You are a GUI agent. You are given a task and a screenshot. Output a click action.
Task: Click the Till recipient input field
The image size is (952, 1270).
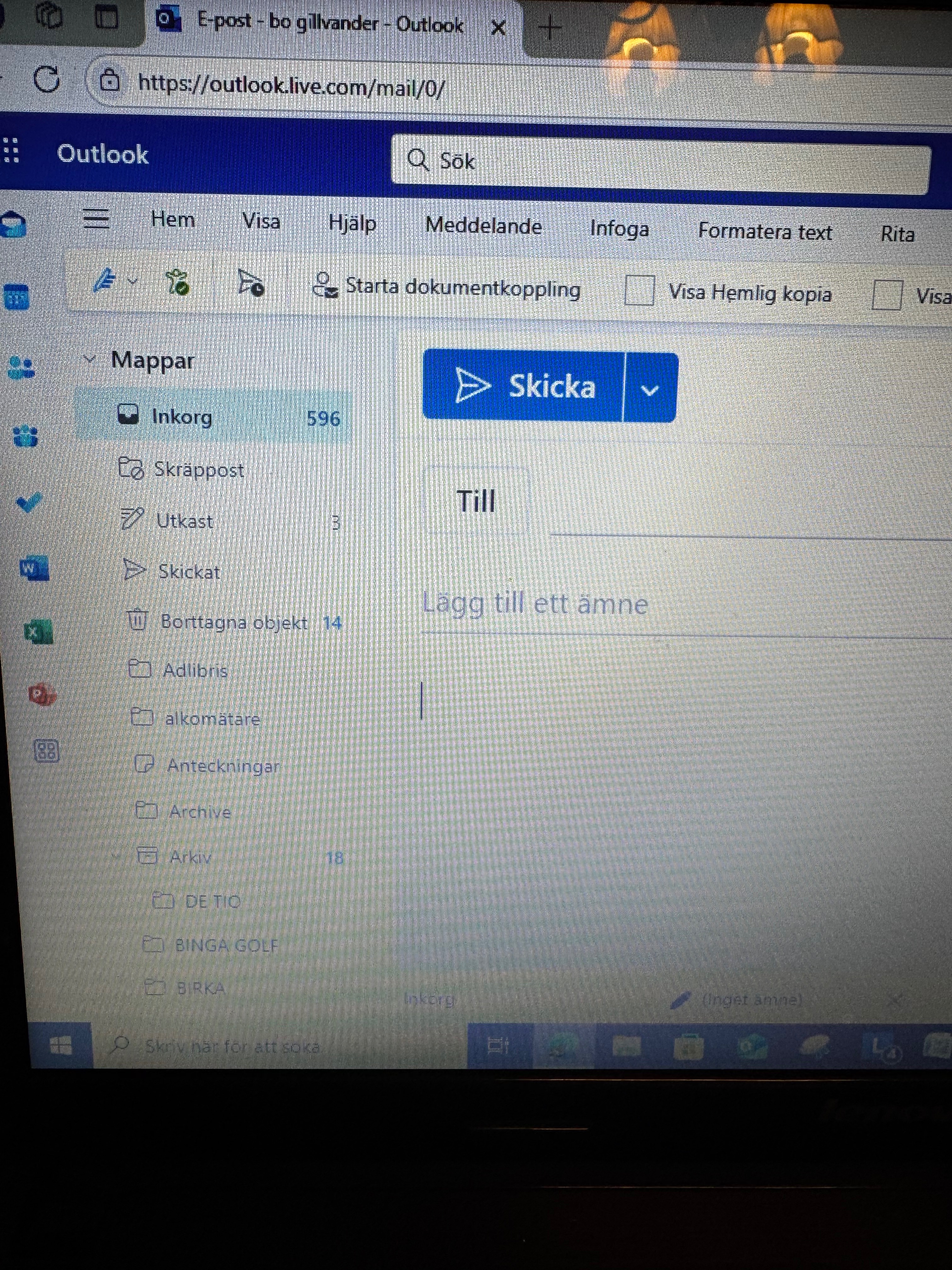click(751, 508)
